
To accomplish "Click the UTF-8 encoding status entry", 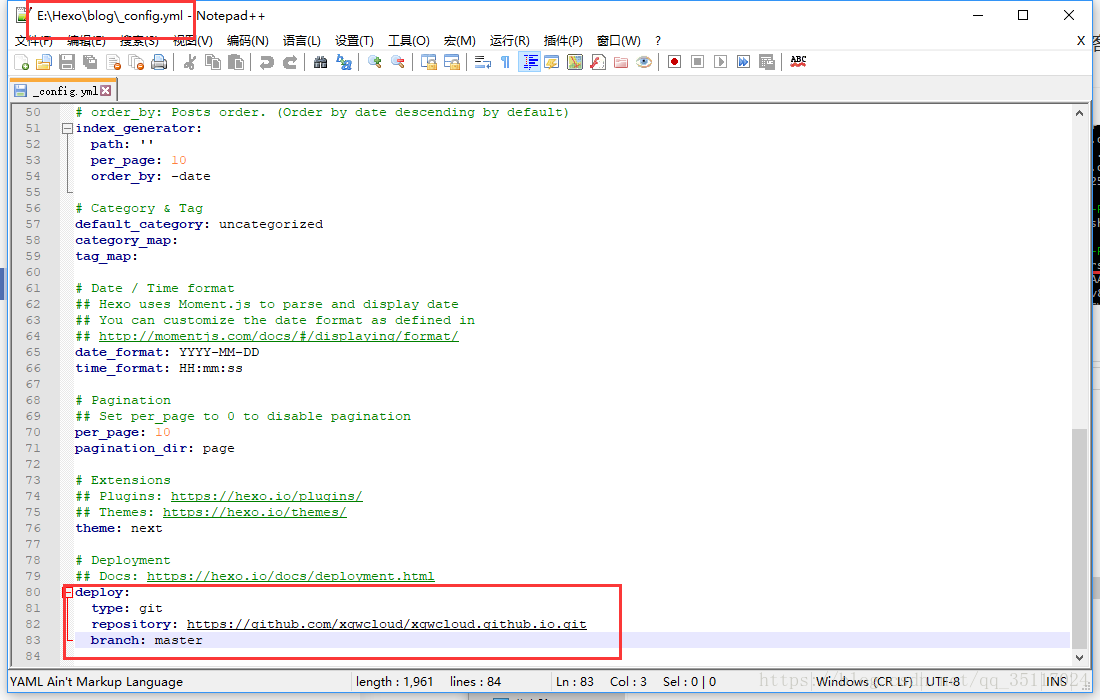I will point(943,682).
